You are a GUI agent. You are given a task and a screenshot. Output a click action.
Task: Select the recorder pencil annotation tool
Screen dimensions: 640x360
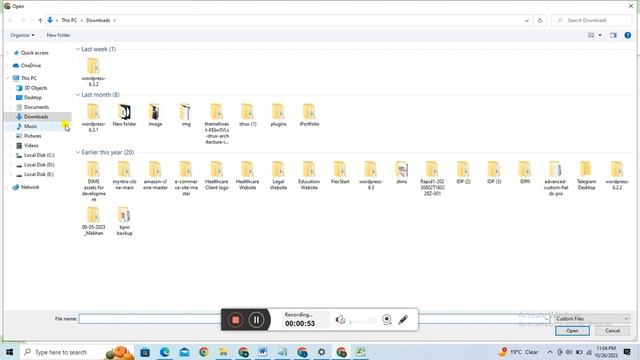403,320
